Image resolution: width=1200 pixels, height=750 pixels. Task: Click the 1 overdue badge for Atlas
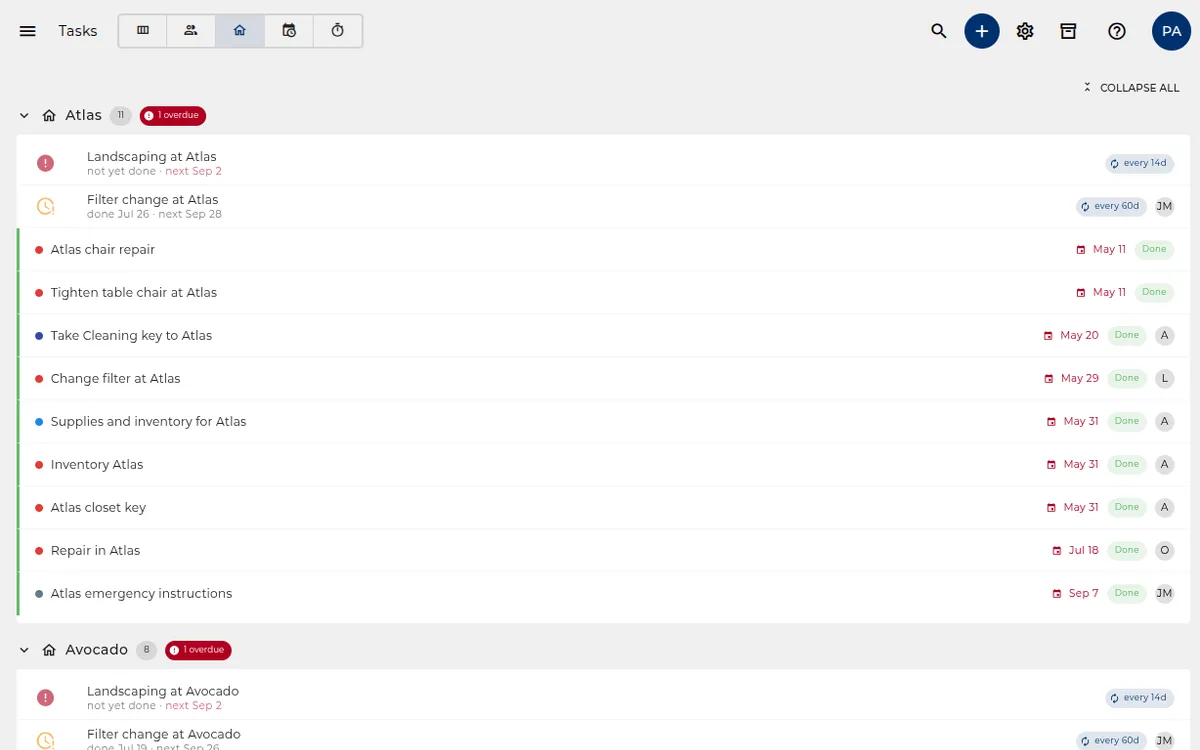point(173,116)
